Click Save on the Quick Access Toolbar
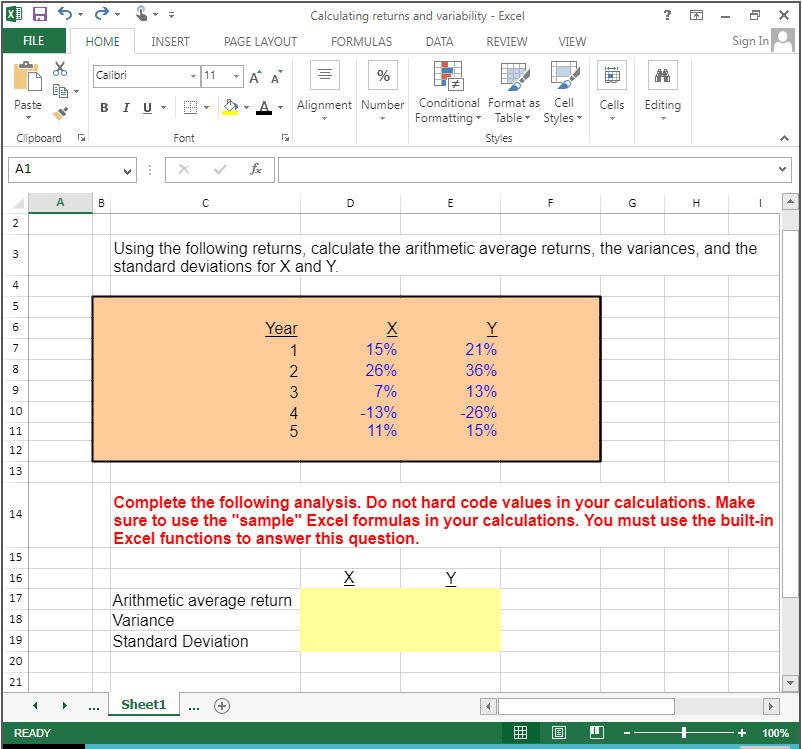 38,12
